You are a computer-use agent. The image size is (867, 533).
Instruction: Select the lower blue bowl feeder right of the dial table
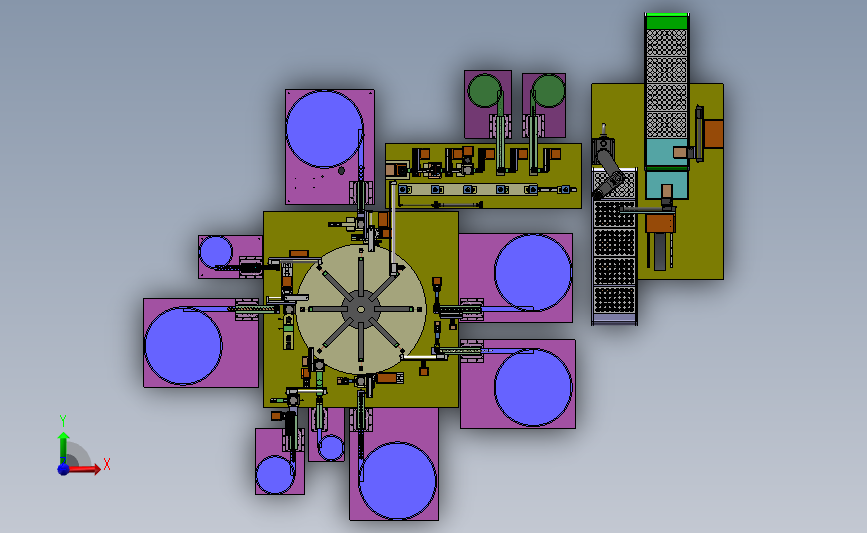click(533, 387)
